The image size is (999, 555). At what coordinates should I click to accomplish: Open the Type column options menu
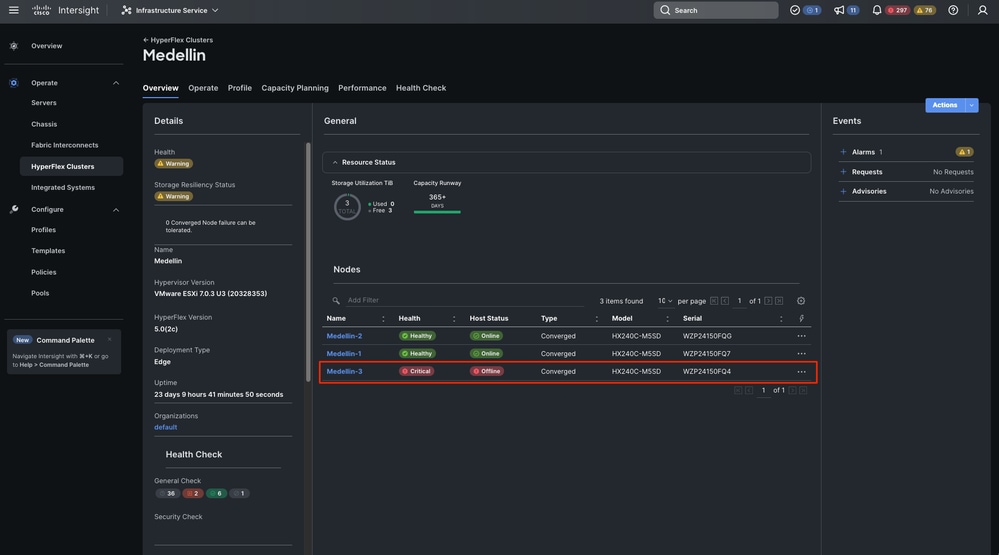(596, 319)
